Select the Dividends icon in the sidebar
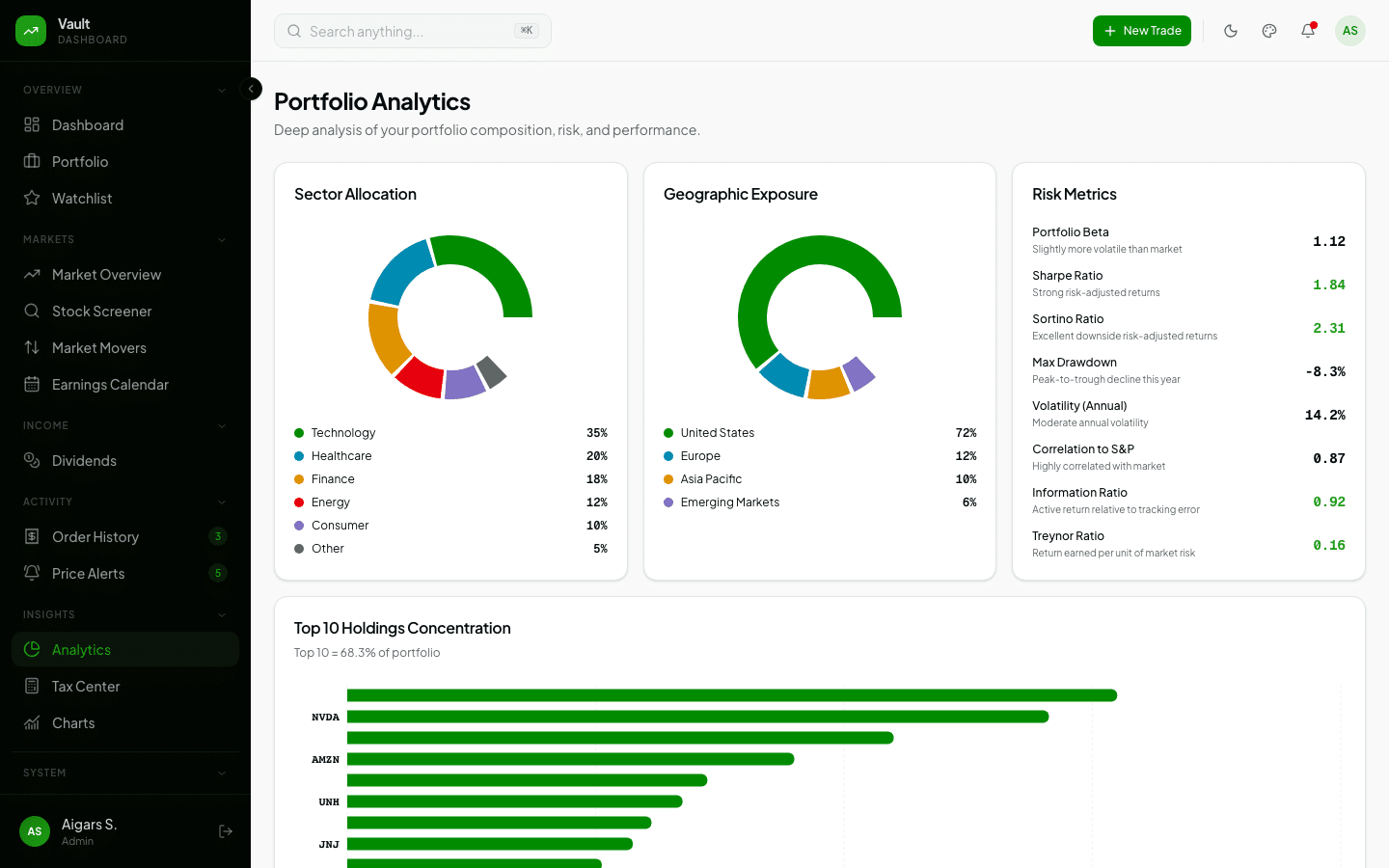1389x868 pixels. (33, 460)
